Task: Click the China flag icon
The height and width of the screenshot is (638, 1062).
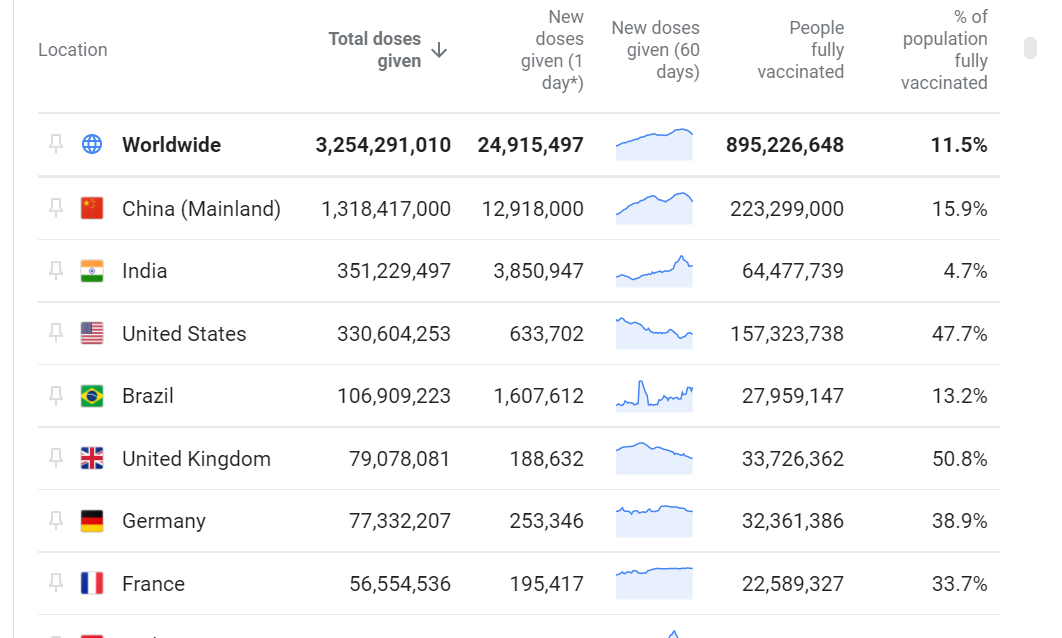Action: (92, 208)
